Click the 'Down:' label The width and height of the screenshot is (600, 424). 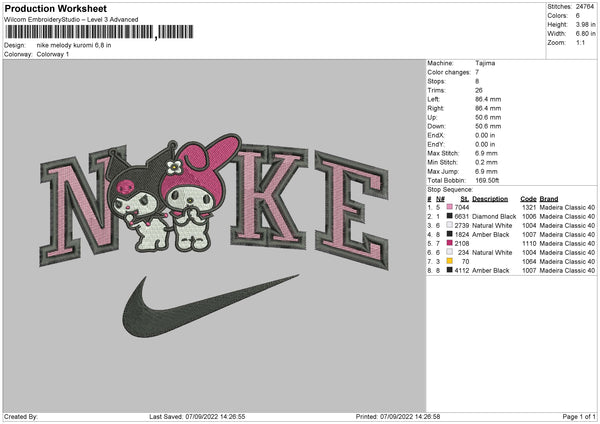coord(436,126)
